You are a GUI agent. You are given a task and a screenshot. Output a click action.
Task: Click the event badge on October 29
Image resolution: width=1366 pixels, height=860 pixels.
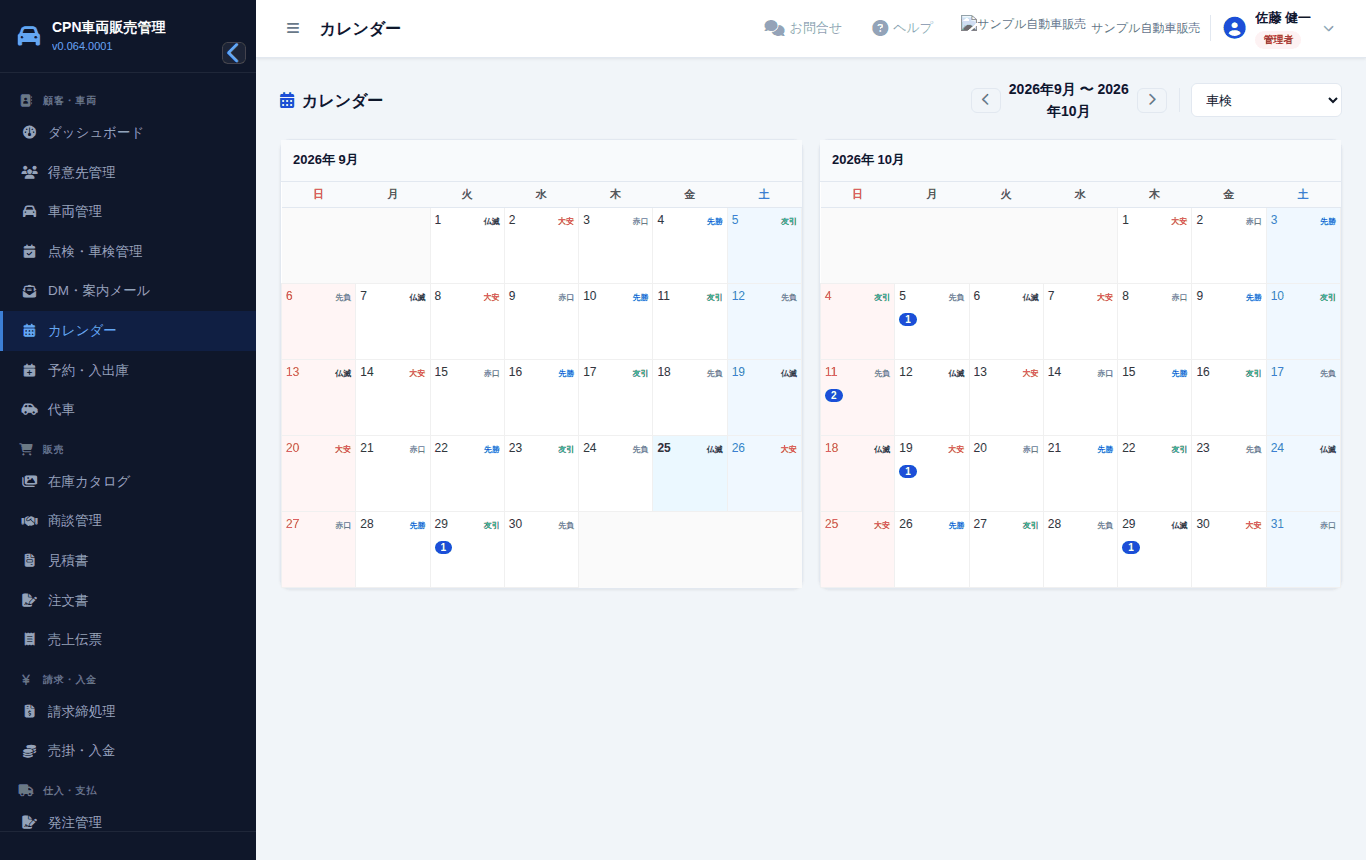(1131, 547)
